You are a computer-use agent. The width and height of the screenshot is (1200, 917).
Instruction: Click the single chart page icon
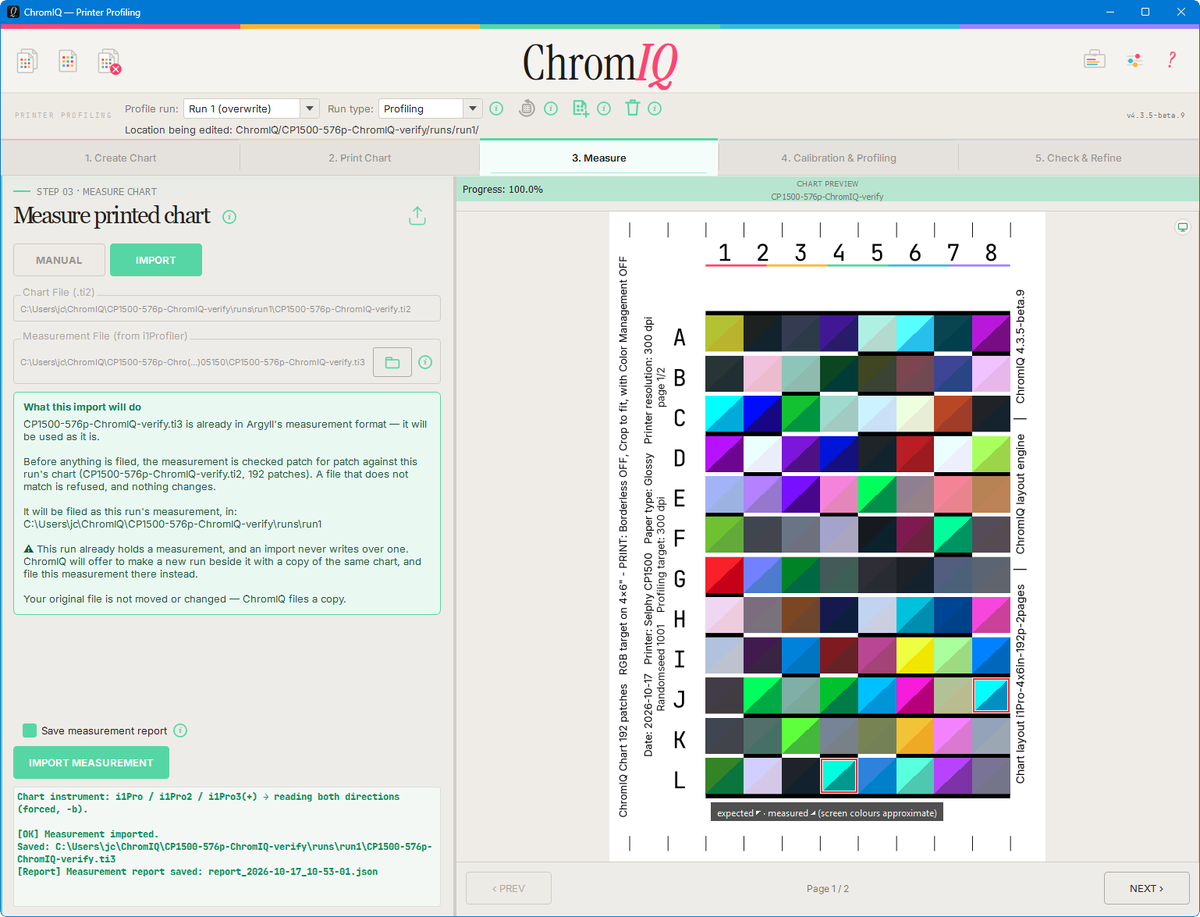tap(68, 61)
